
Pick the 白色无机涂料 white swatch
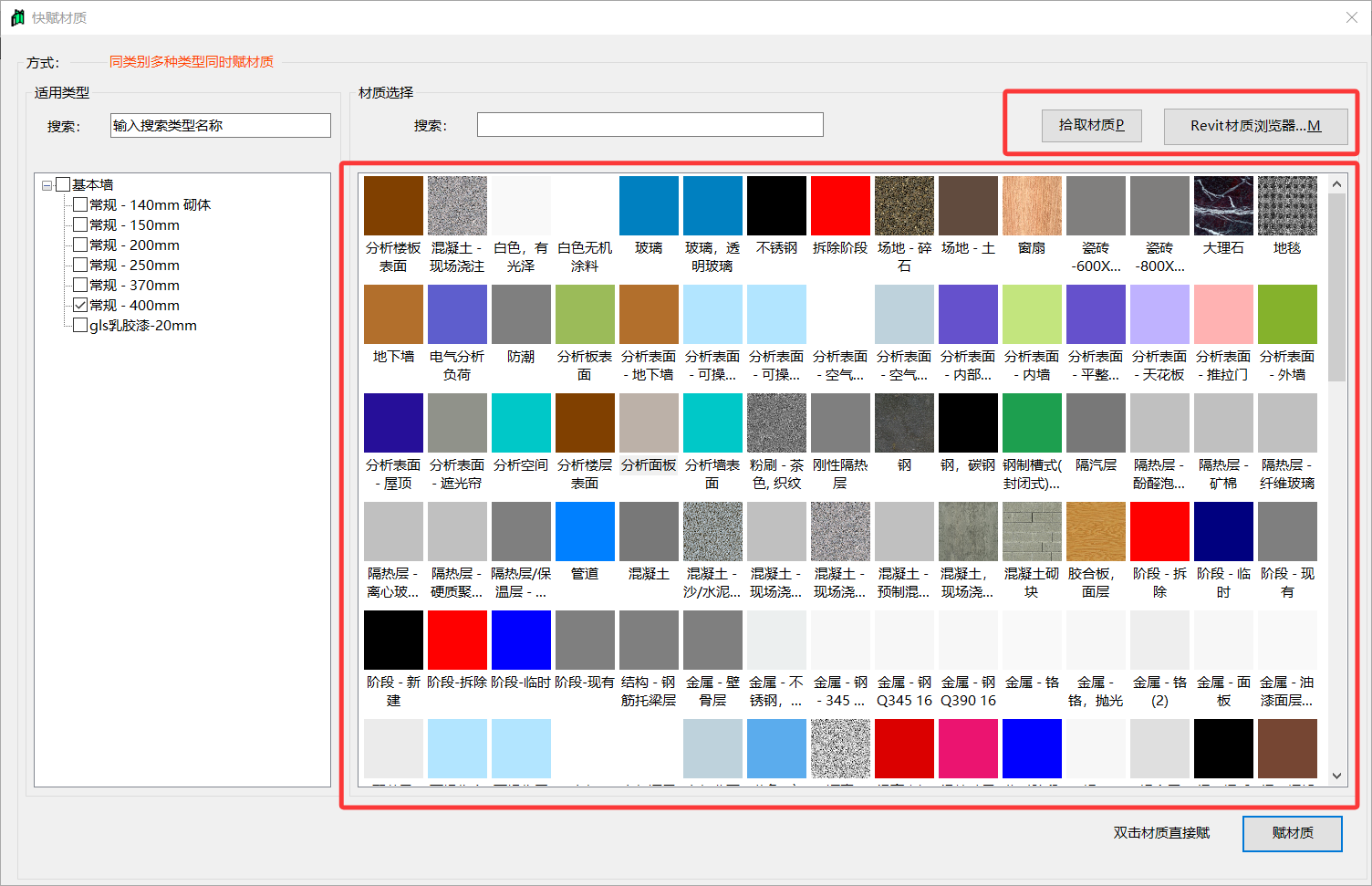[x=585, y=206]
